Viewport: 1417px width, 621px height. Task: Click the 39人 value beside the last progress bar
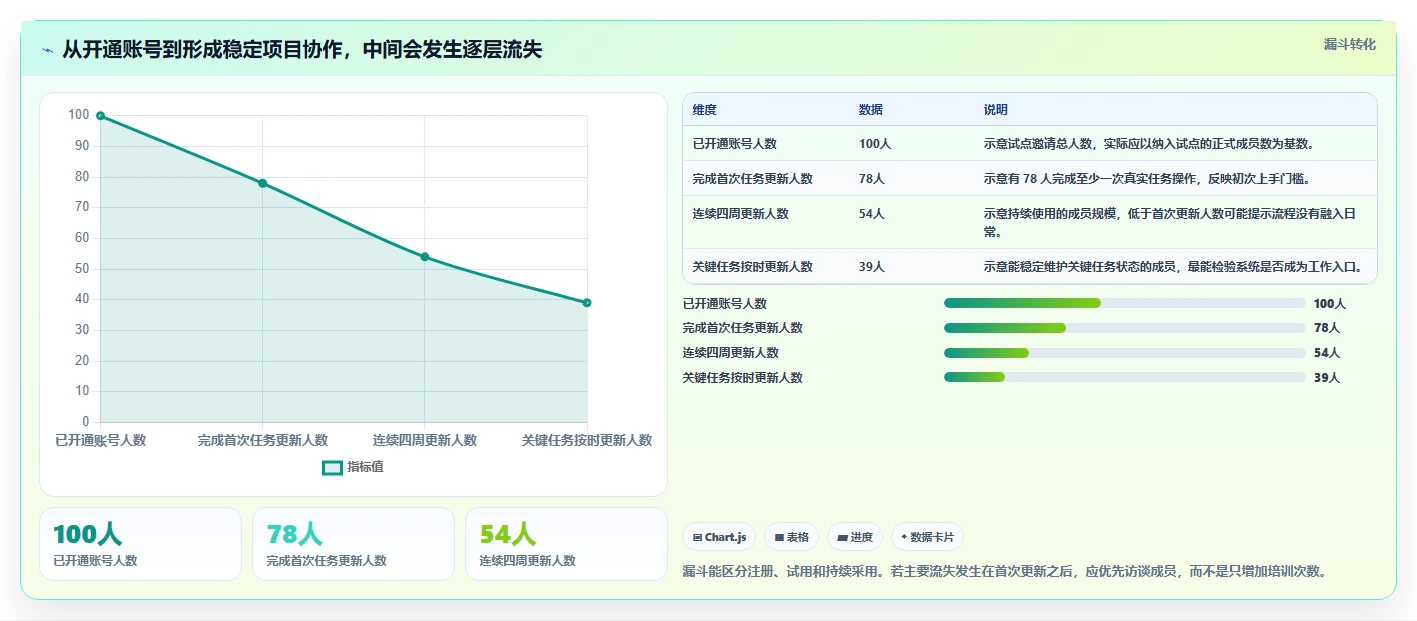click(x=1327, y=378)
